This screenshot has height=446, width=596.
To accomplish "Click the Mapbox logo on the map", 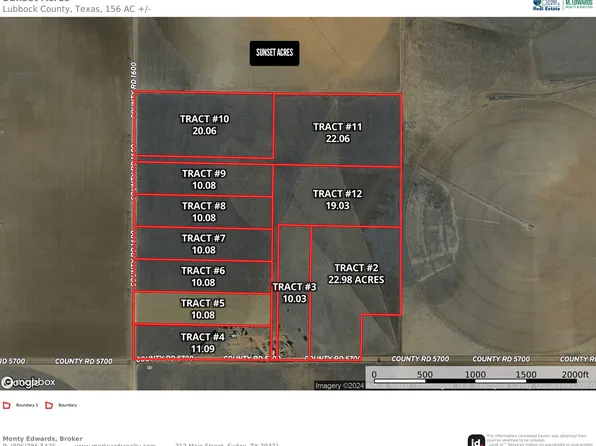I will pos(28,382).
